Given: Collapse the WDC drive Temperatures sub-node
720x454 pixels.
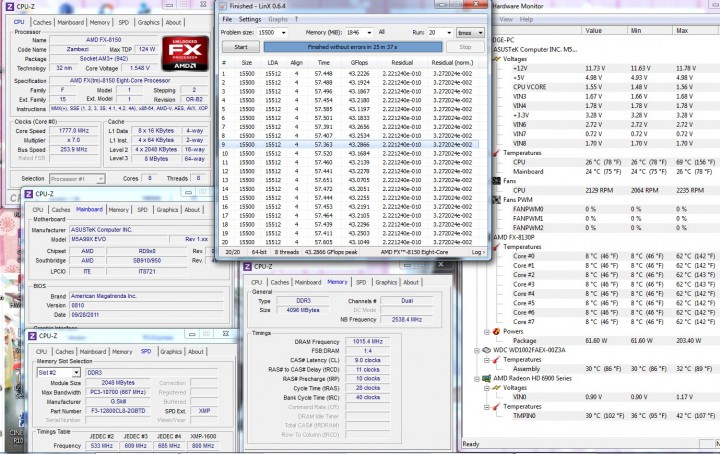Looking at the screenshot, I should (x=487, y=360).
